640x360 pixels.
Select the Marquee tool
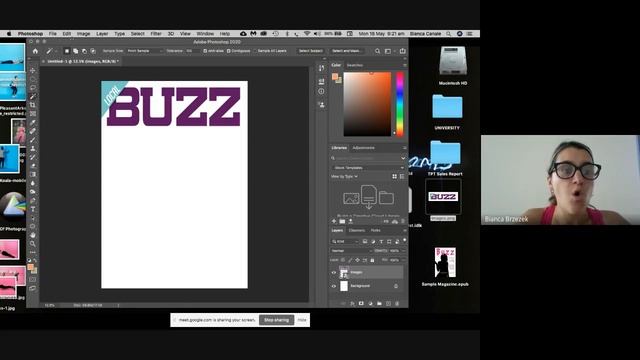tap(33, 79)
